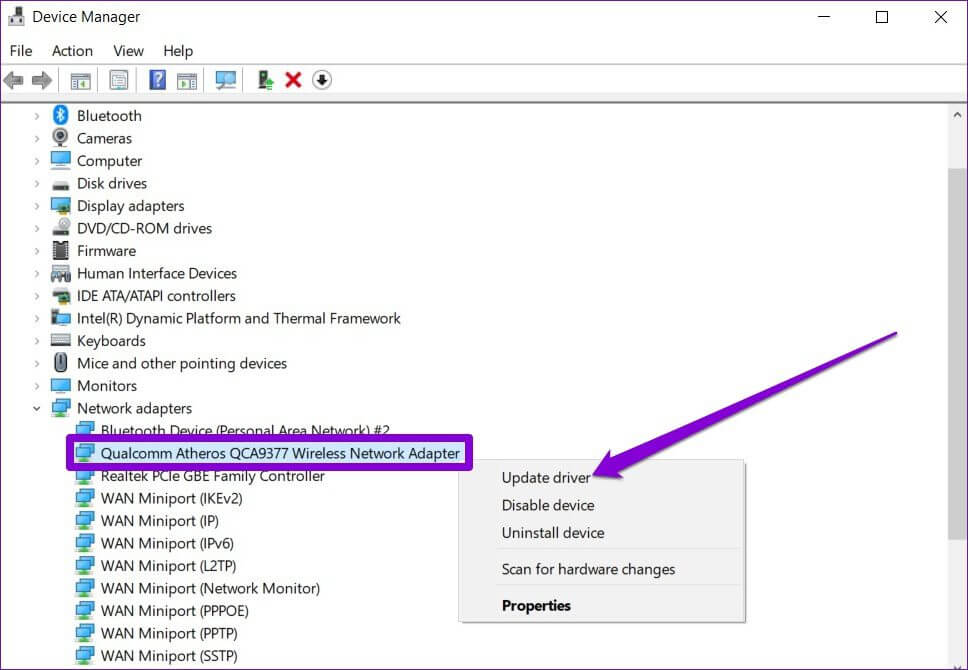Click the vertical scrollbar thumb
968x670 pixels.
point(957,352)
